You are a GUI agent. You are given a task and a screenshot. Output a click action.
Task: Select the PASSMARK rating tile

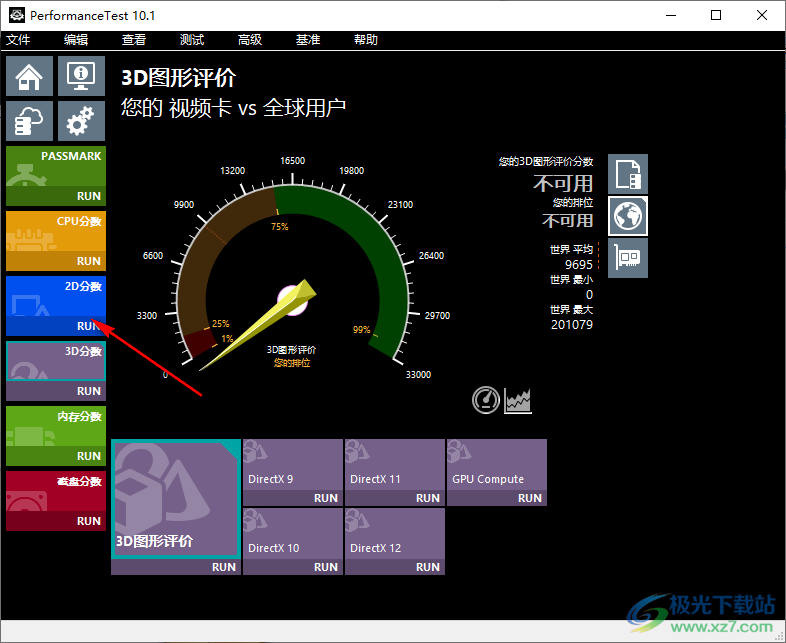(56, 166)
